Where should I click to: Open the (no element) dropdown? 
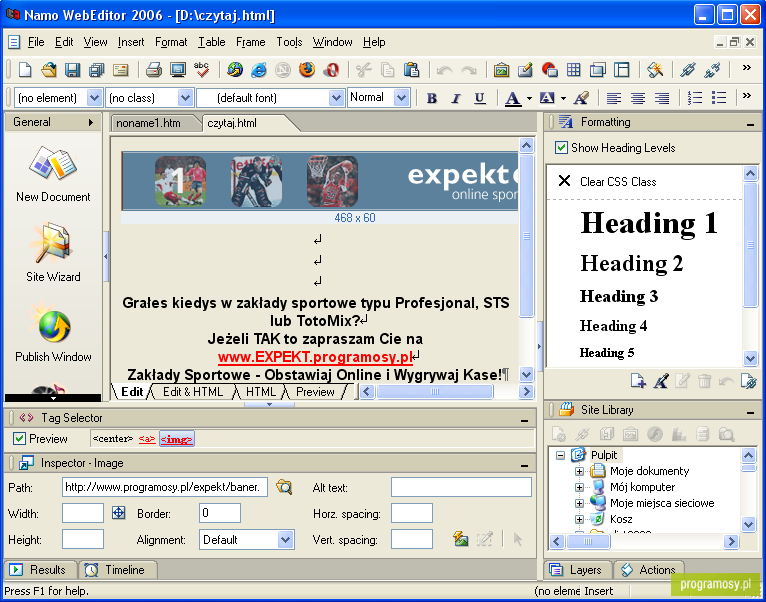click(x=95, y=98)
